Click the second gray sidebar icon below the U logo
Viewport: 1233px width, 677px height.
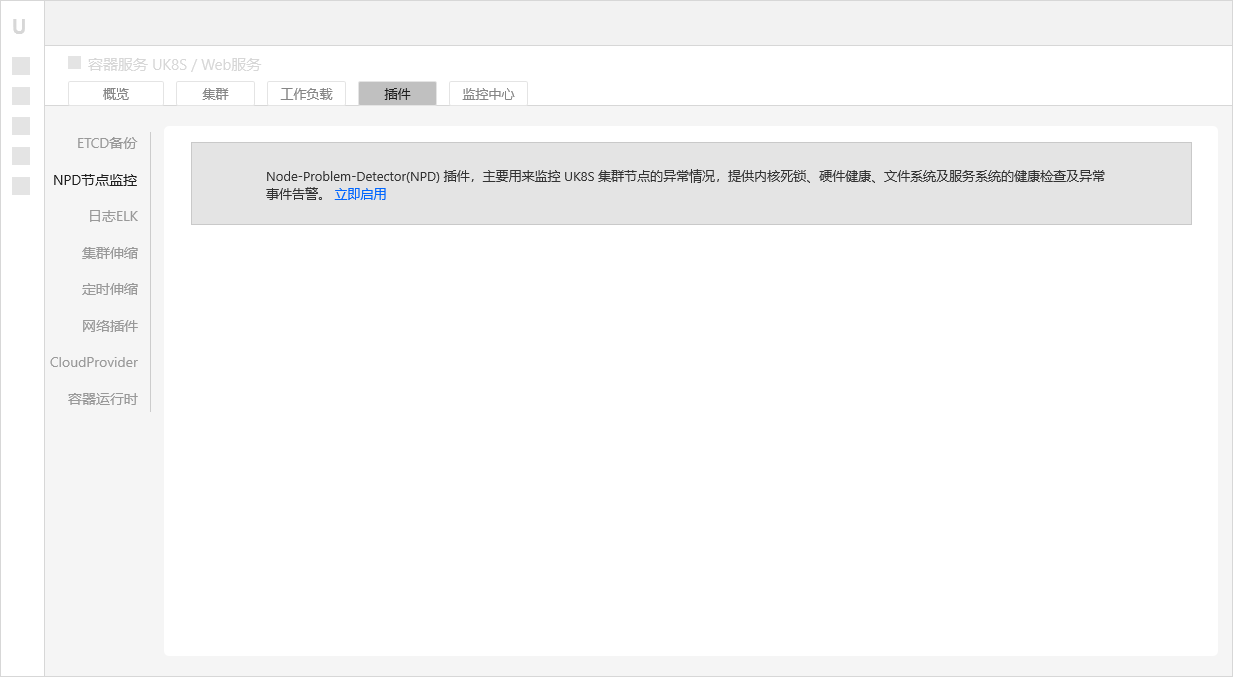click(x=21, y=96)
